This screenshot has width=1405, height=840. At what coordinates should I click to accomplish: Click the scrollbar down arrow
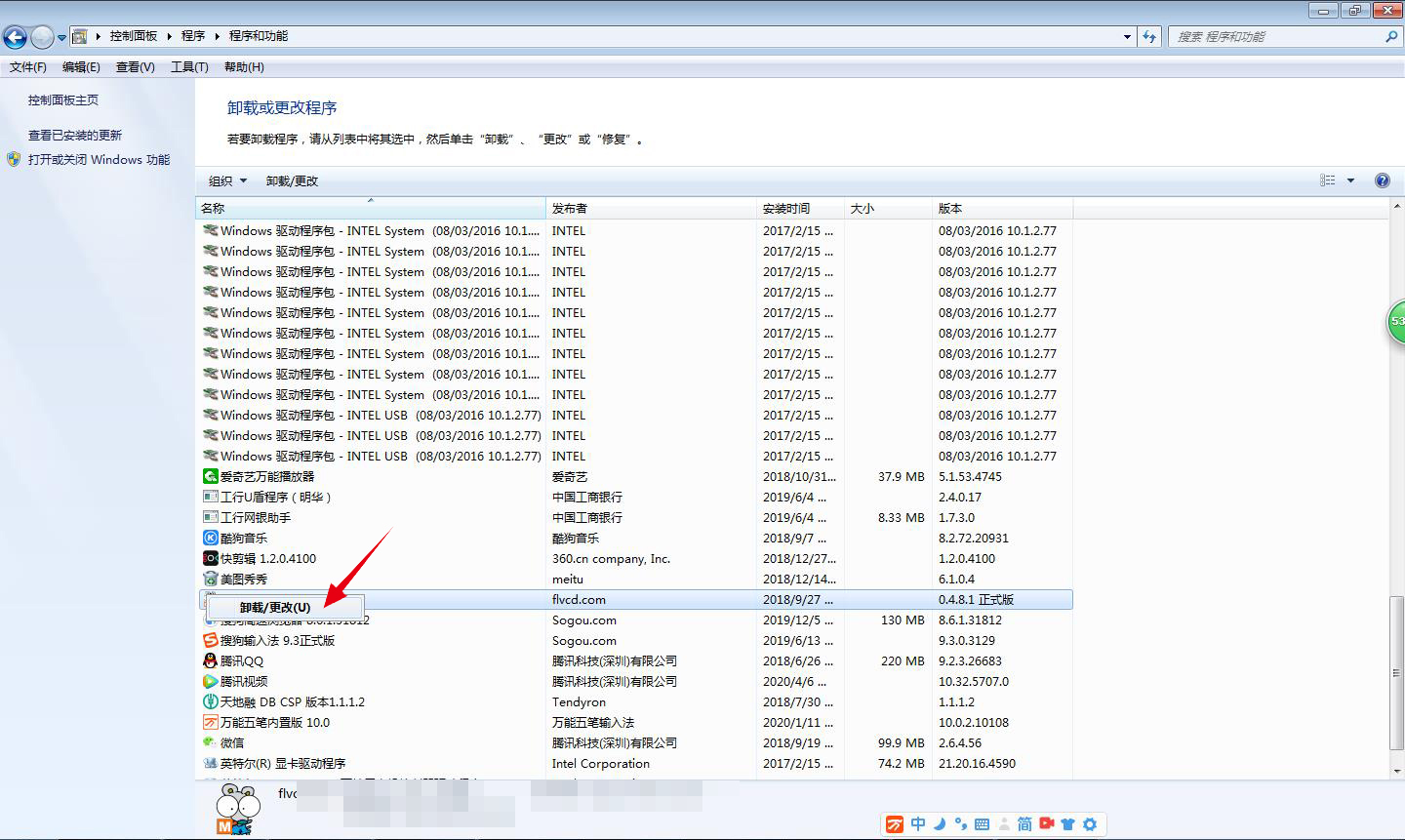1396,770
